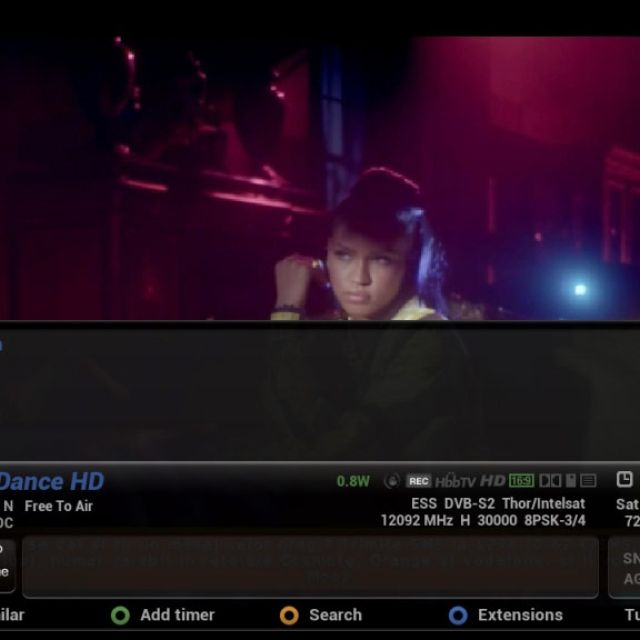The width and height of the screenshot is (640, 640).
Task: Select the Add timer button label
Action: (177, 615)
